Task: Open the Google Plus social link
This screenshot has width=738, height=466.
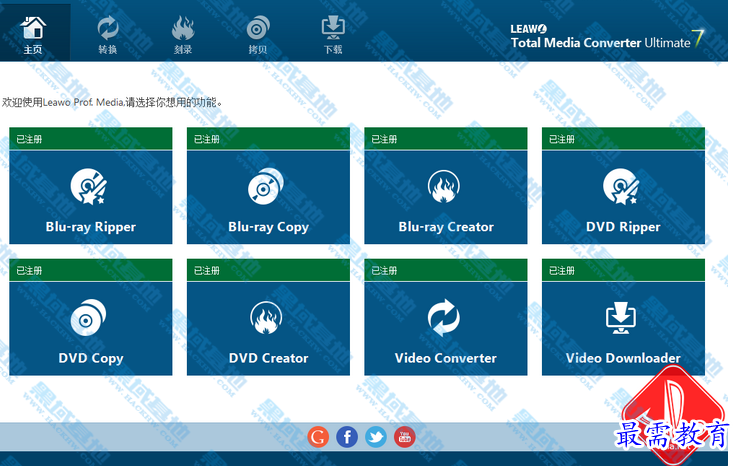Action: 319,437
